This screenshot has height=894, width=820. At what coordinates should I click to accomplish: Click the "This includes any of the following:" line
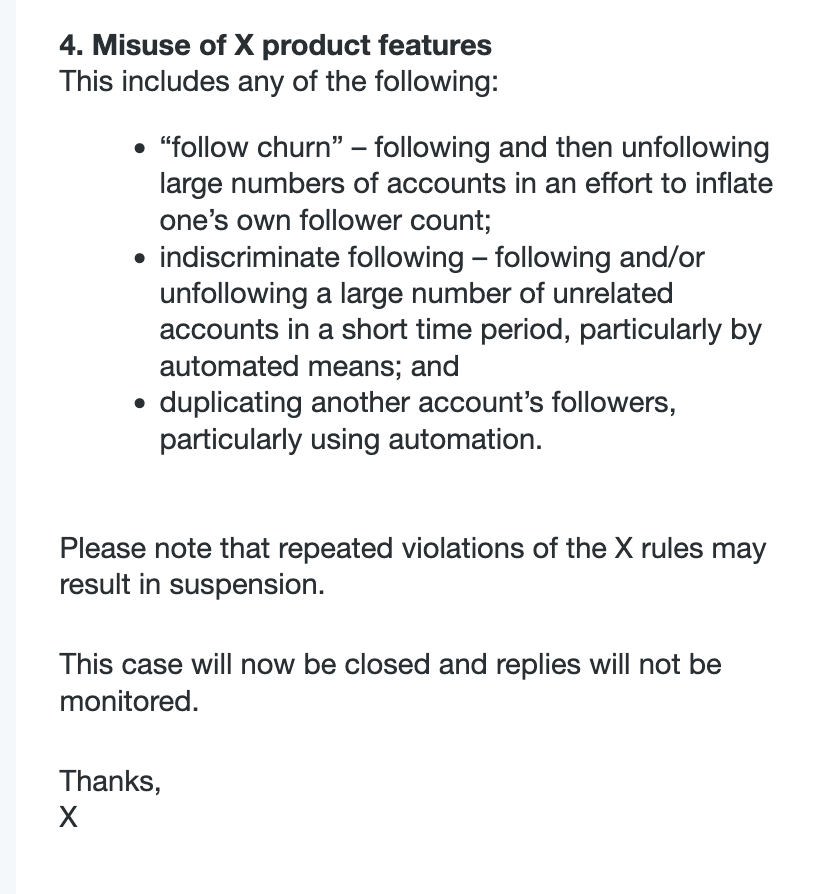pos(278,81)
